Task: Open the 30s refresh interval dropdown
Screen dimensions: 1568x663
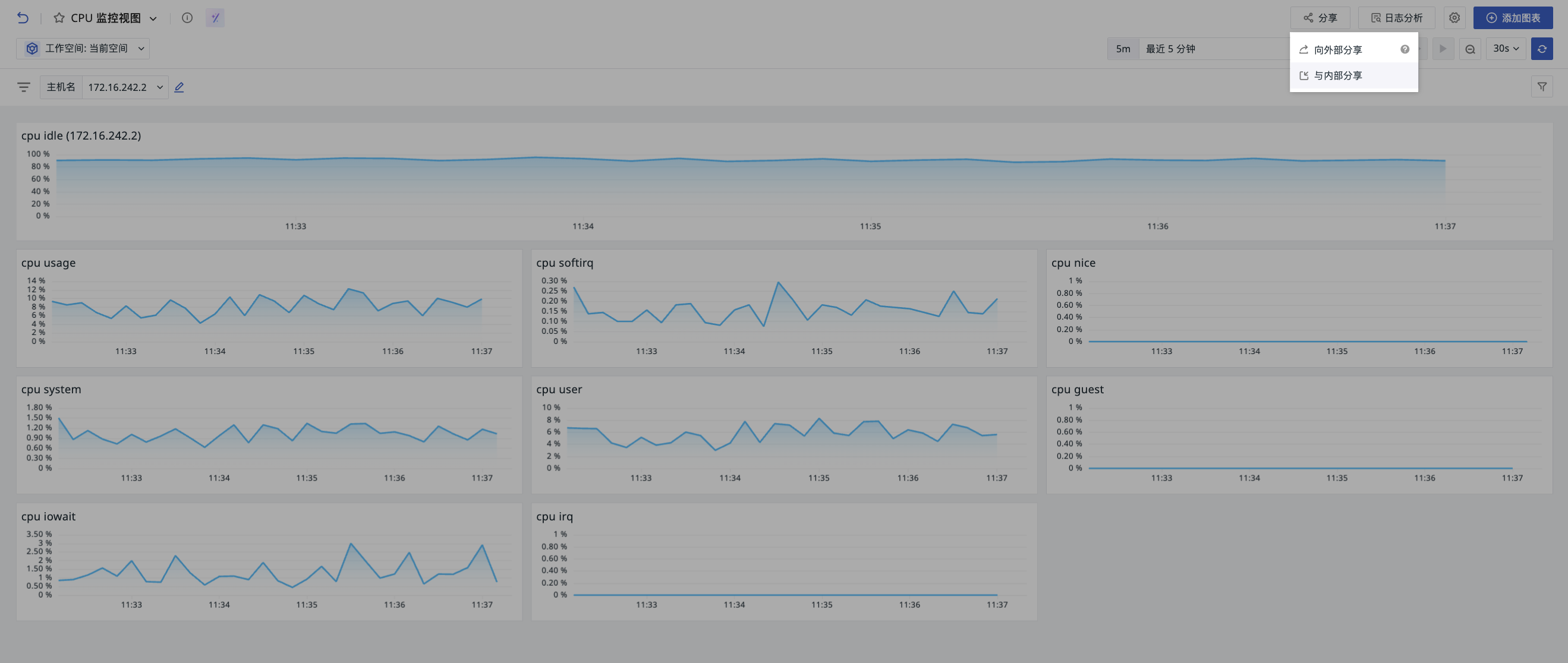Action: pos(1506,49)
